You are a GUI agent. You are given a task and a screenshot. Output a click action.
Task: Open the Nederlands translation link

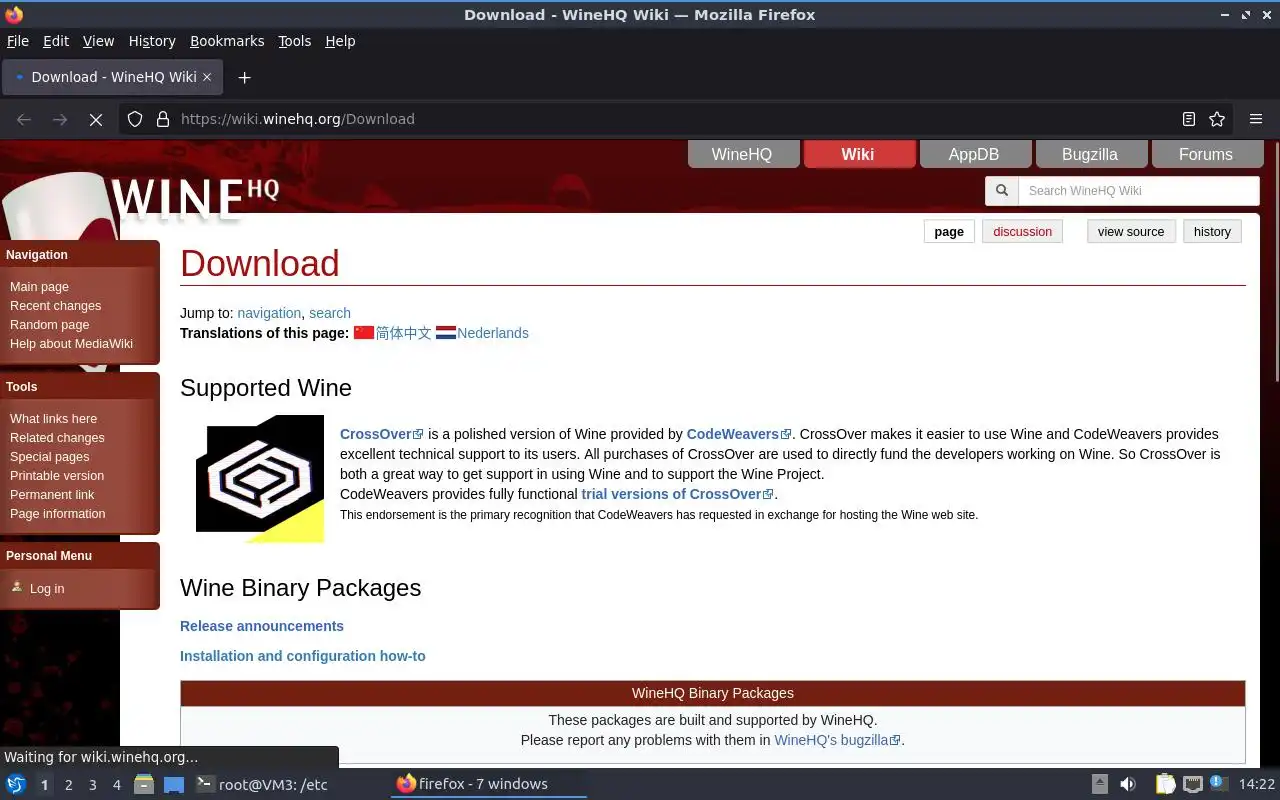click(x=492, y=333)
